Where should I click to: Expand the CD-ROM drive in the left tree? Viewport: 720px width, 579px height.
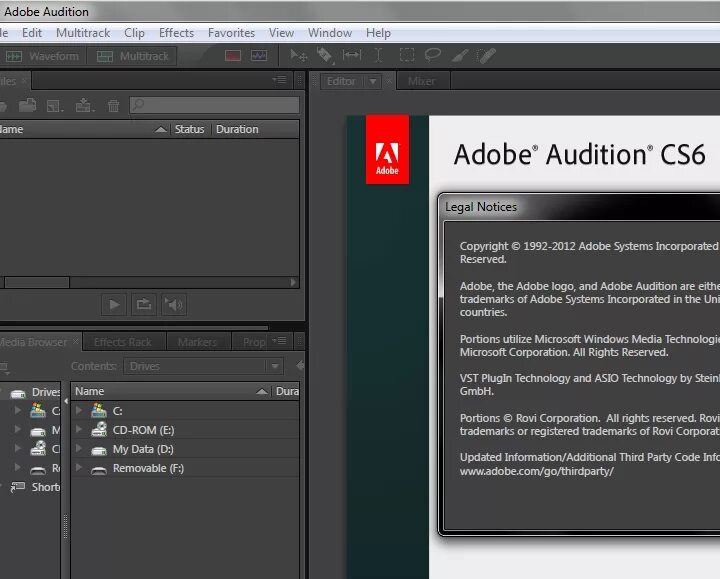pos(17,449)
